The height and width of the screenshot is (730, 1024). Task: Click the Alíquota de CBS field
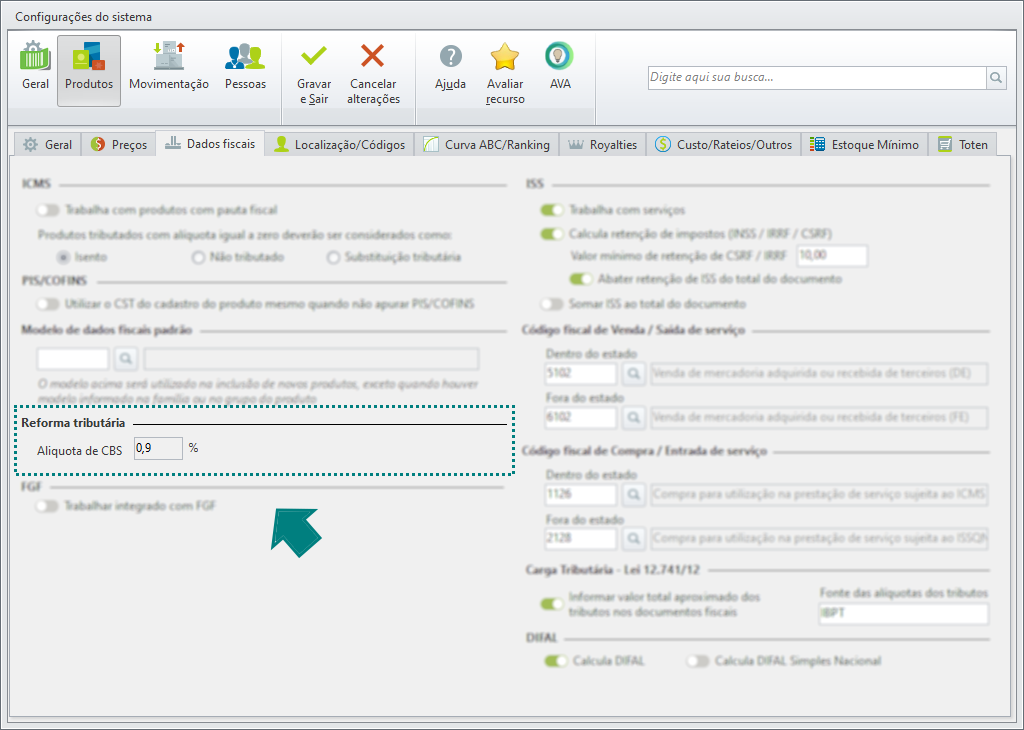[159, 449]
